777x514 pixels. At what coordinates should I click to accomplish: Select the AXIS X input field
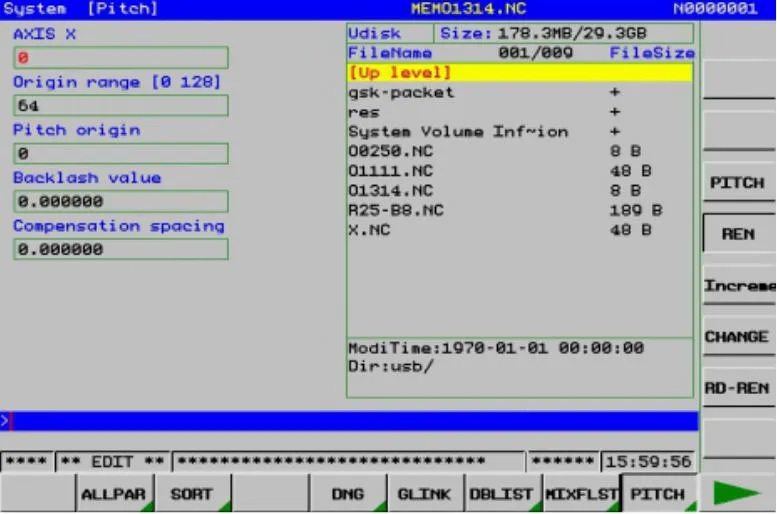(120, 58)
